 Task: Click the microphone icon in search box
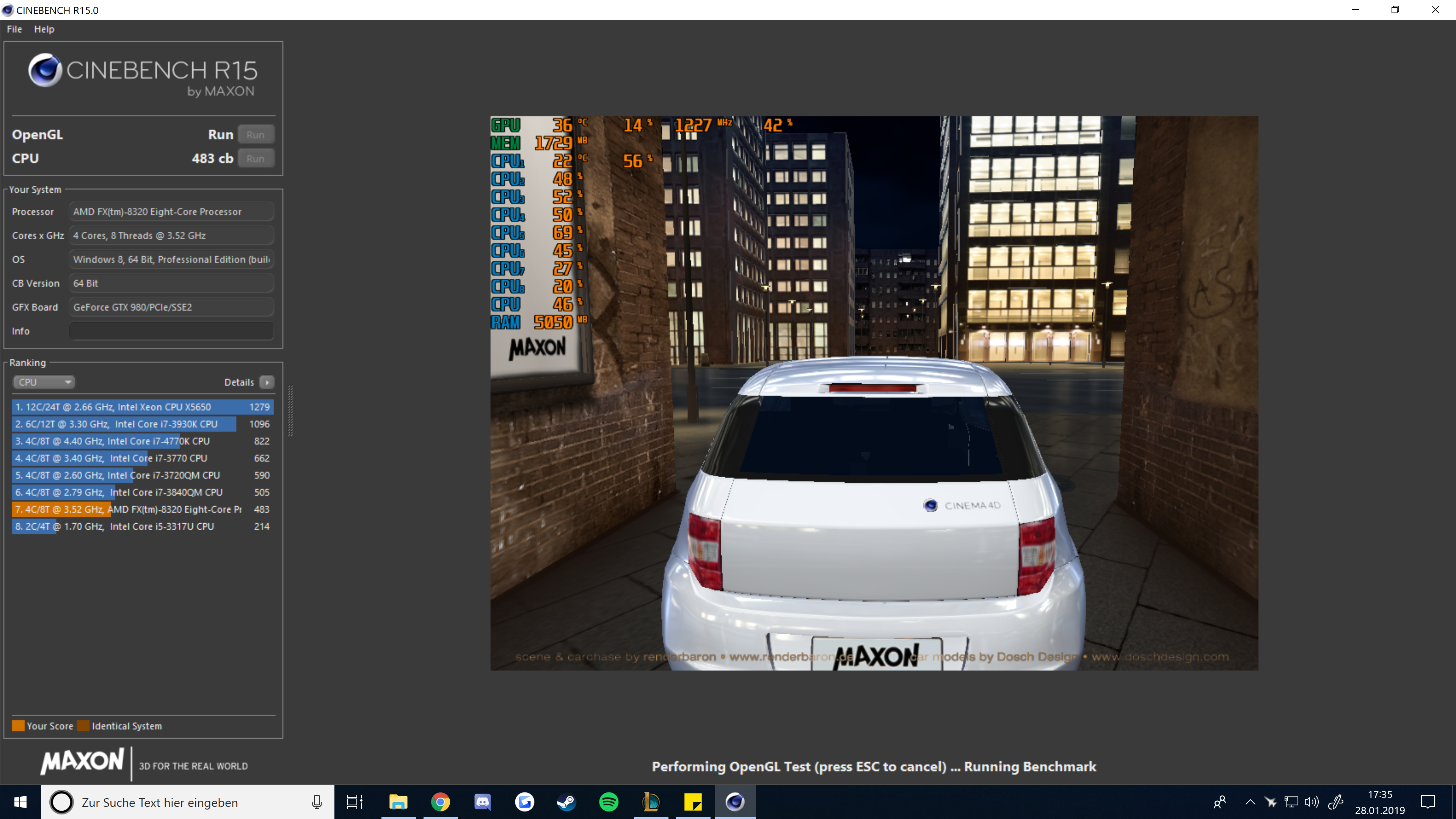pos(317,802)
